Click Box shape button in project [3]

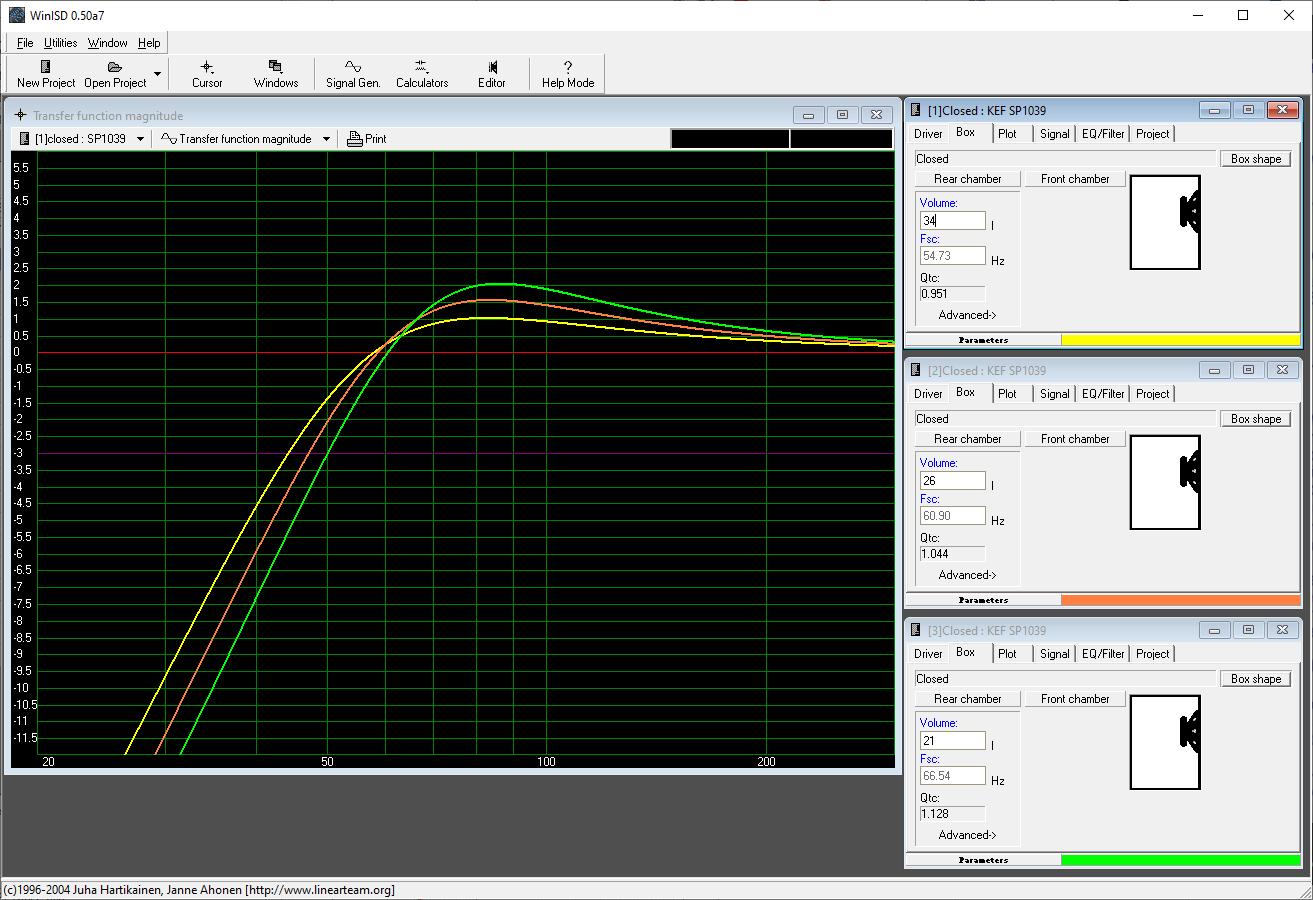tap(1256, 679)
